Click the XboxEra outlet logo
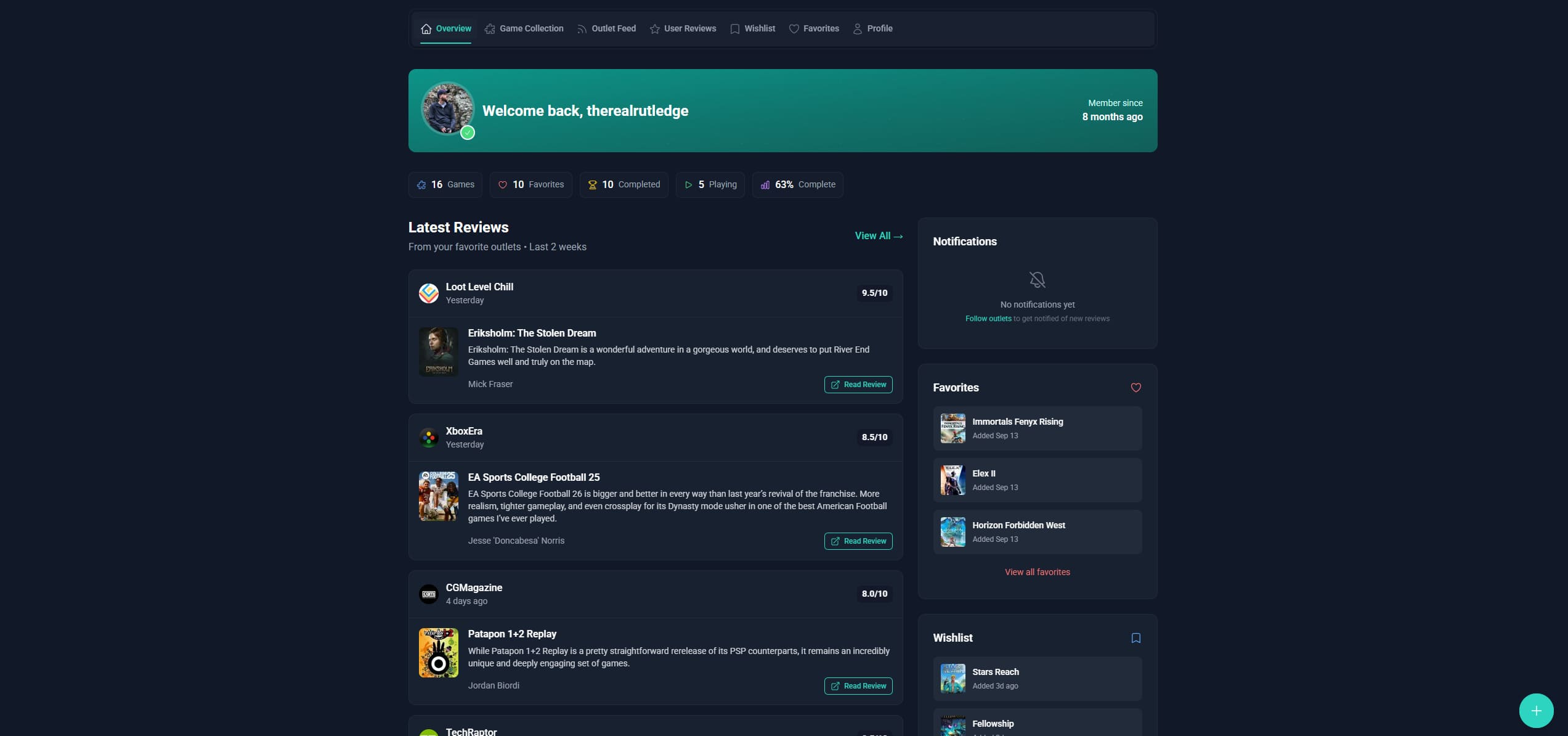This screenshot has width=1568, height=736. click(x=429, y=438)
